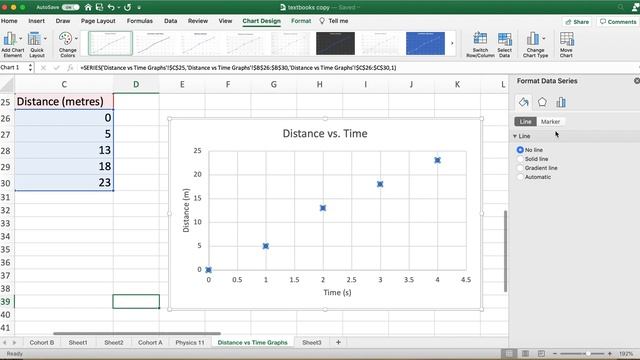
Task: Collapse the Line section triangle
Action: [x=515, y=136]
